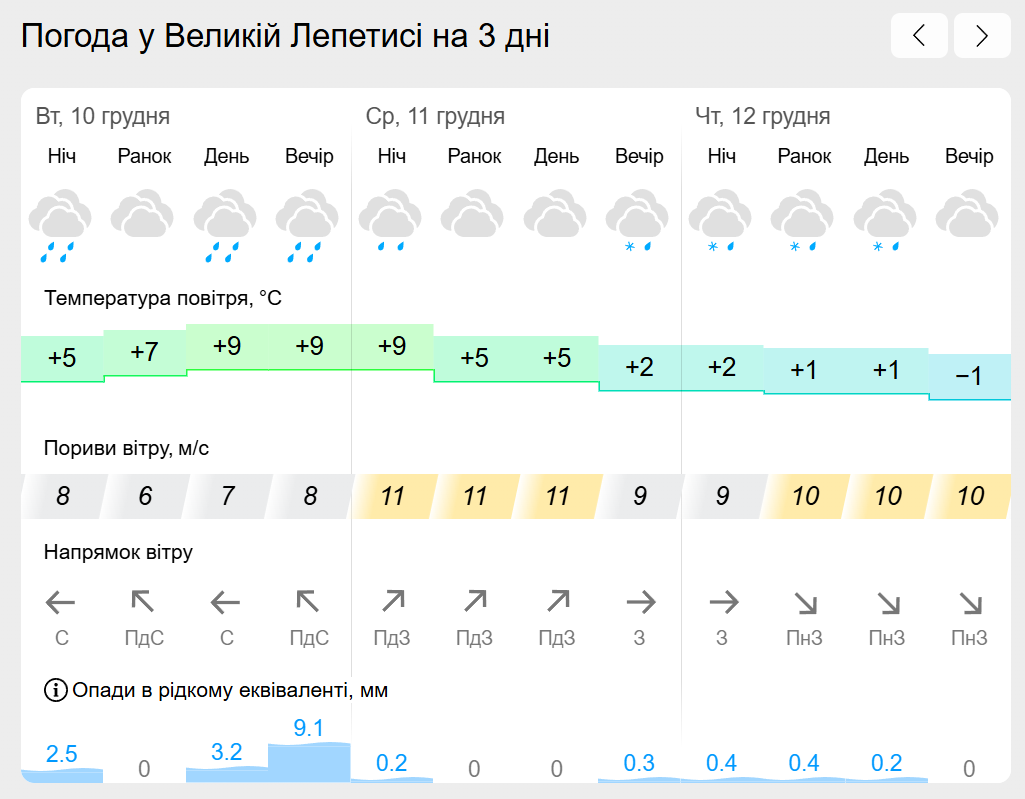The height and width of the screenshot is (799, 1025).
Task: Click southeast wind arrow for Tuesday morning
Action: [x=143, y=601]
